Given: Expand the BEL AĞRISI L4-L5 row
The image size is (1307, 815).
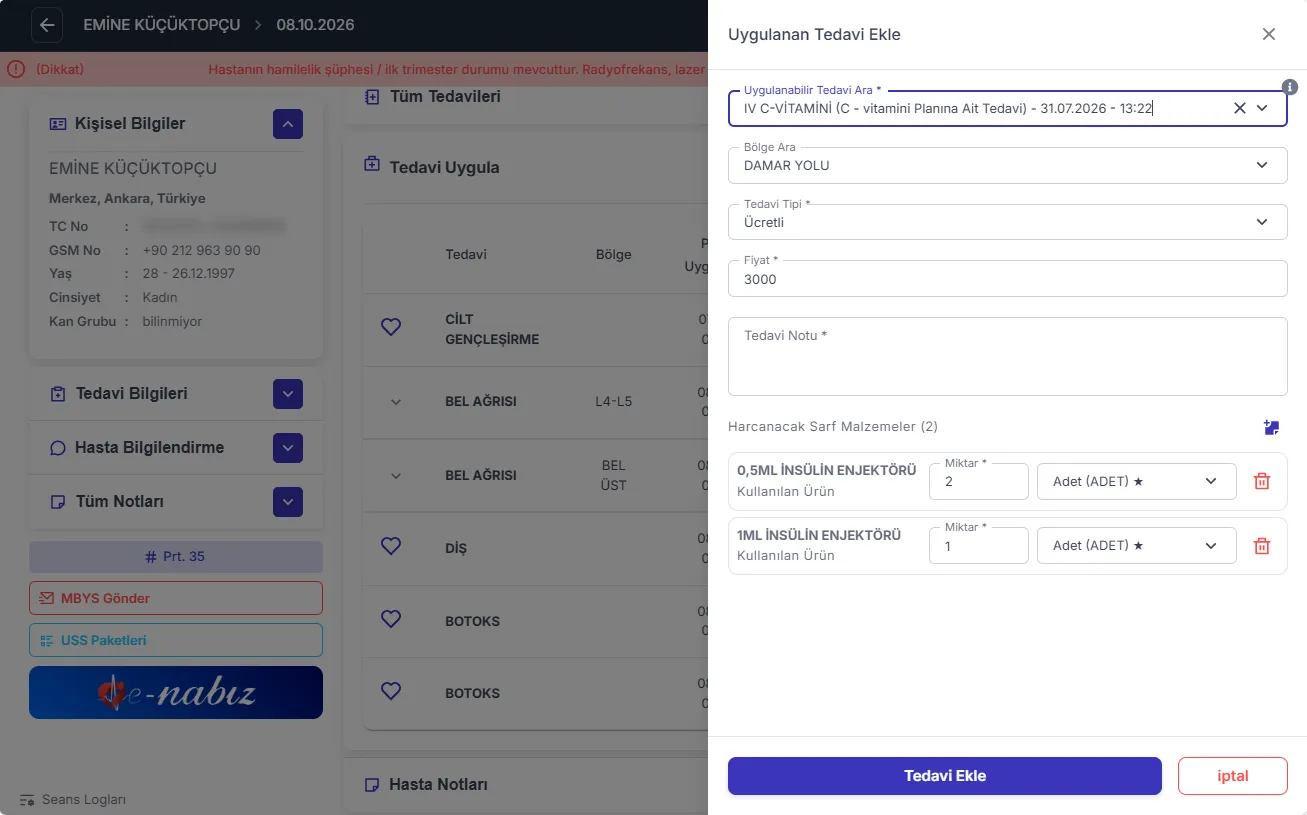Looking at the screenshot, I should click(x=396, y=402).
